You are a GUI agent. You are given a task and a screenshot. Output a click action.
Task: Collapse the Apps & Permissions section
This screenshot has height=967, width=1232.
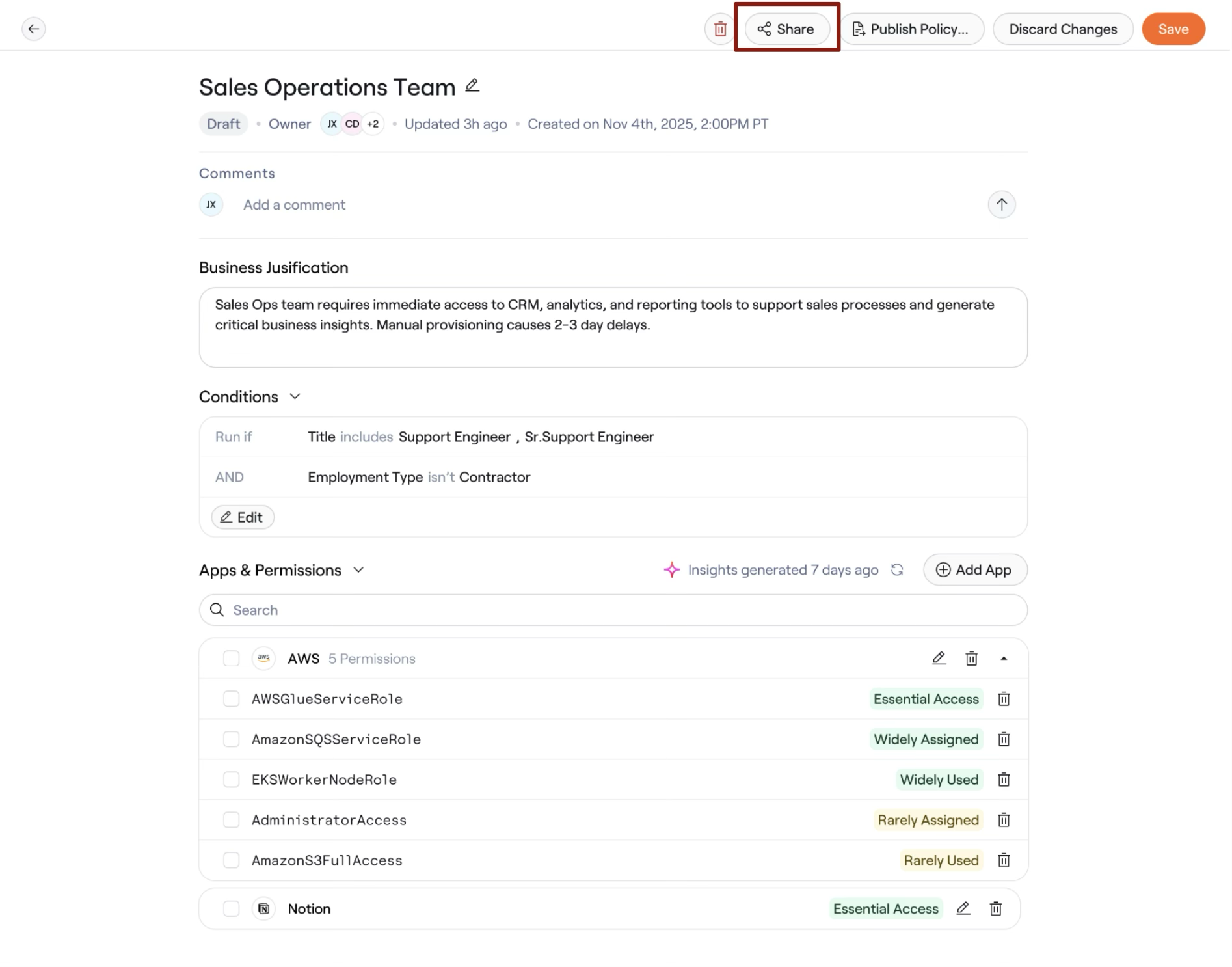(x=358, y=570)
